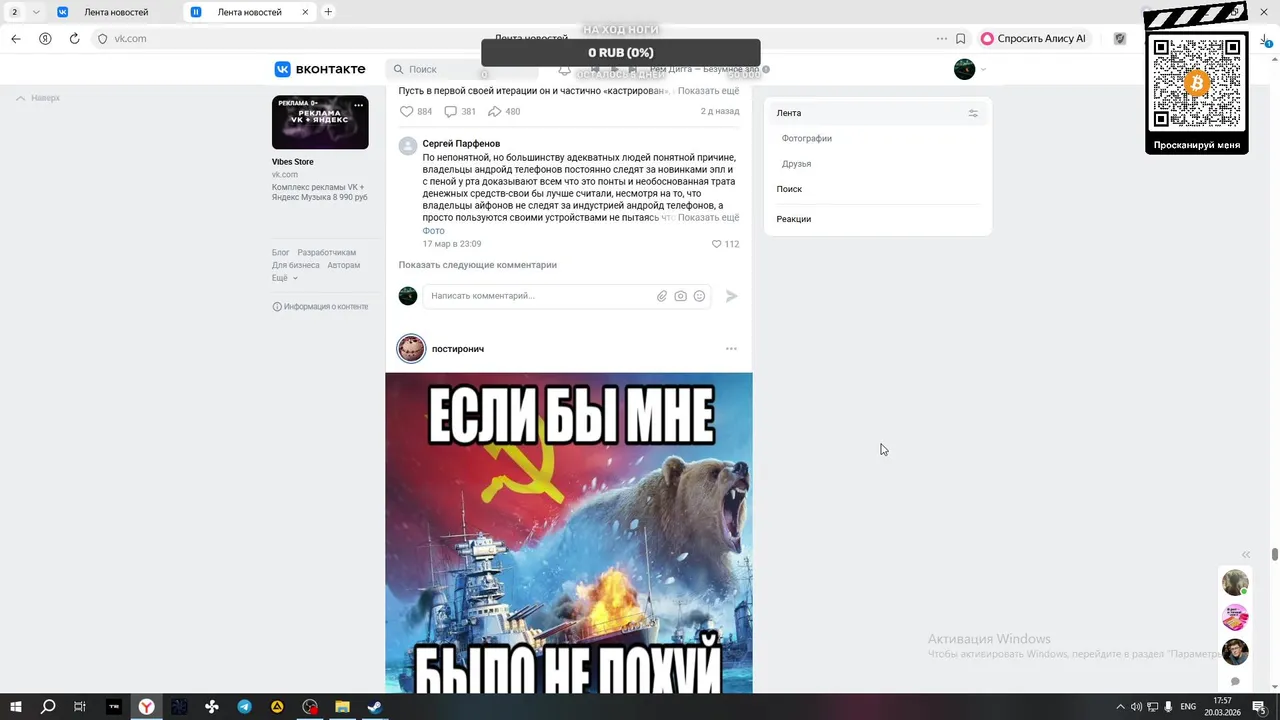Open the Фото link under the comment
1280x720 pixels.
click(x=433, y=231)
